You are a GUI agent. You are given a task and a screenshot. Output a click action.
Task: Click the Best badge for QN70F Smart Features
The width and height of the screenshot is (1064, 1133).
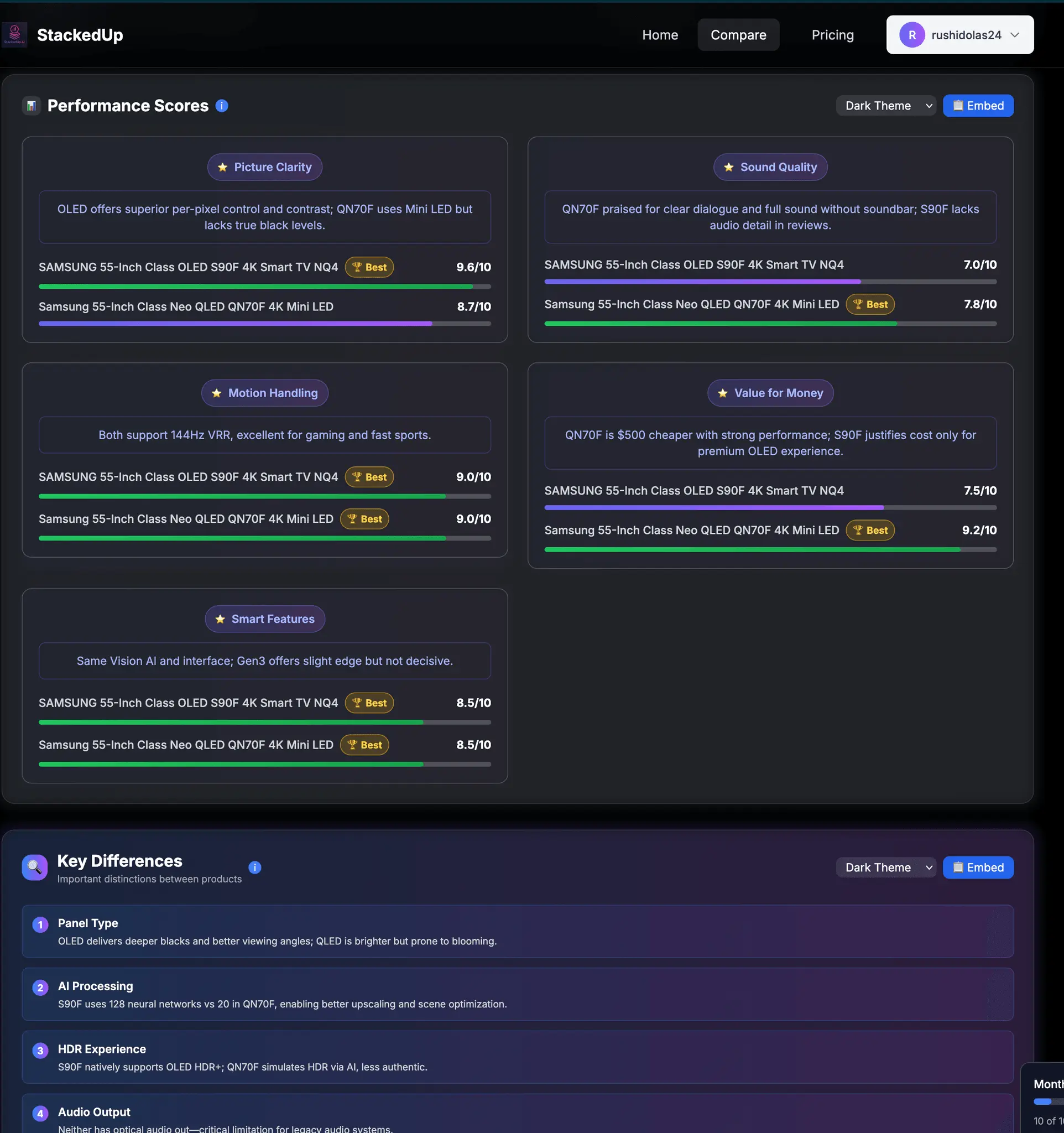point(364,745)
